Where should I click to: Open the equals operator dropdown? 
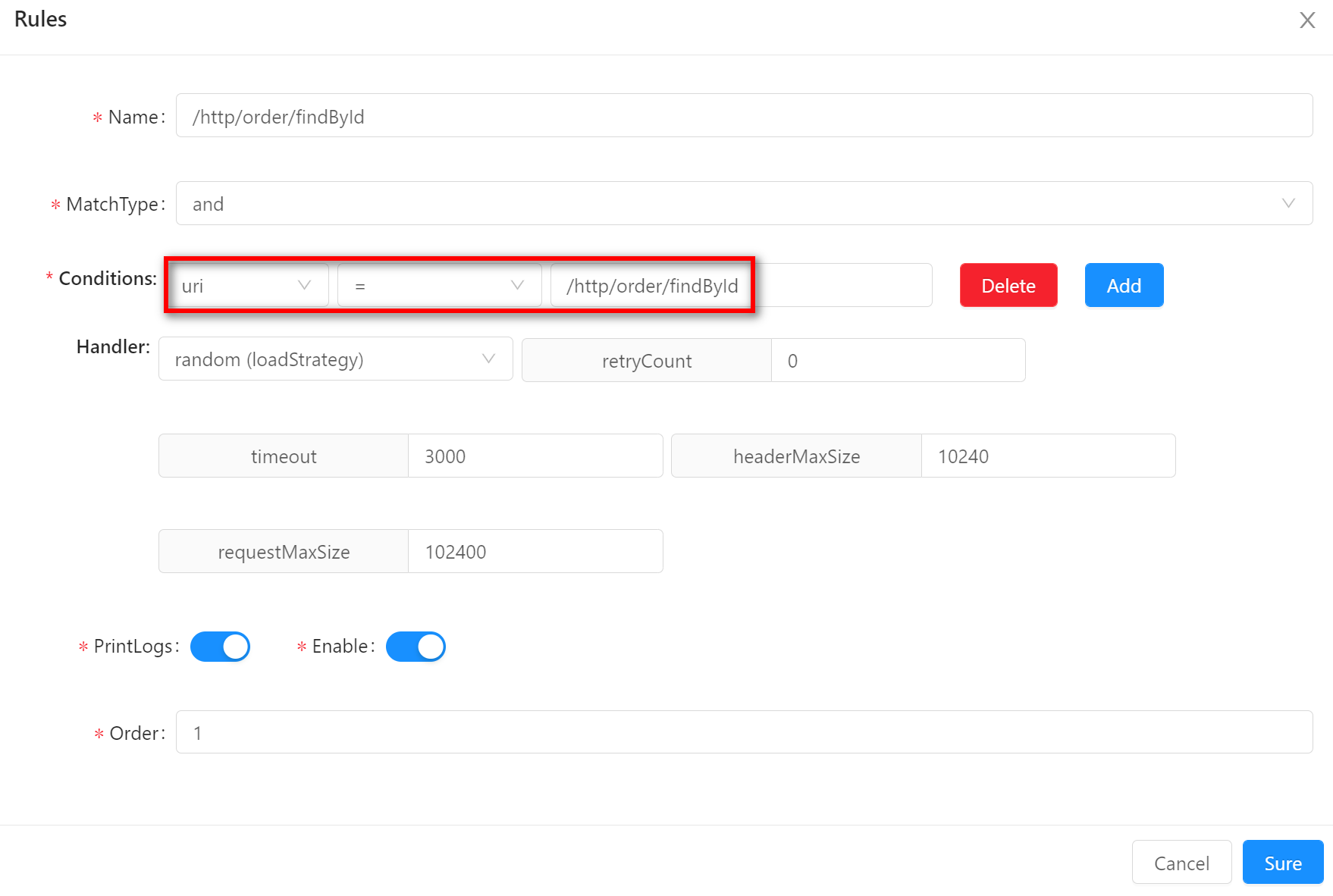pos(439,286)
